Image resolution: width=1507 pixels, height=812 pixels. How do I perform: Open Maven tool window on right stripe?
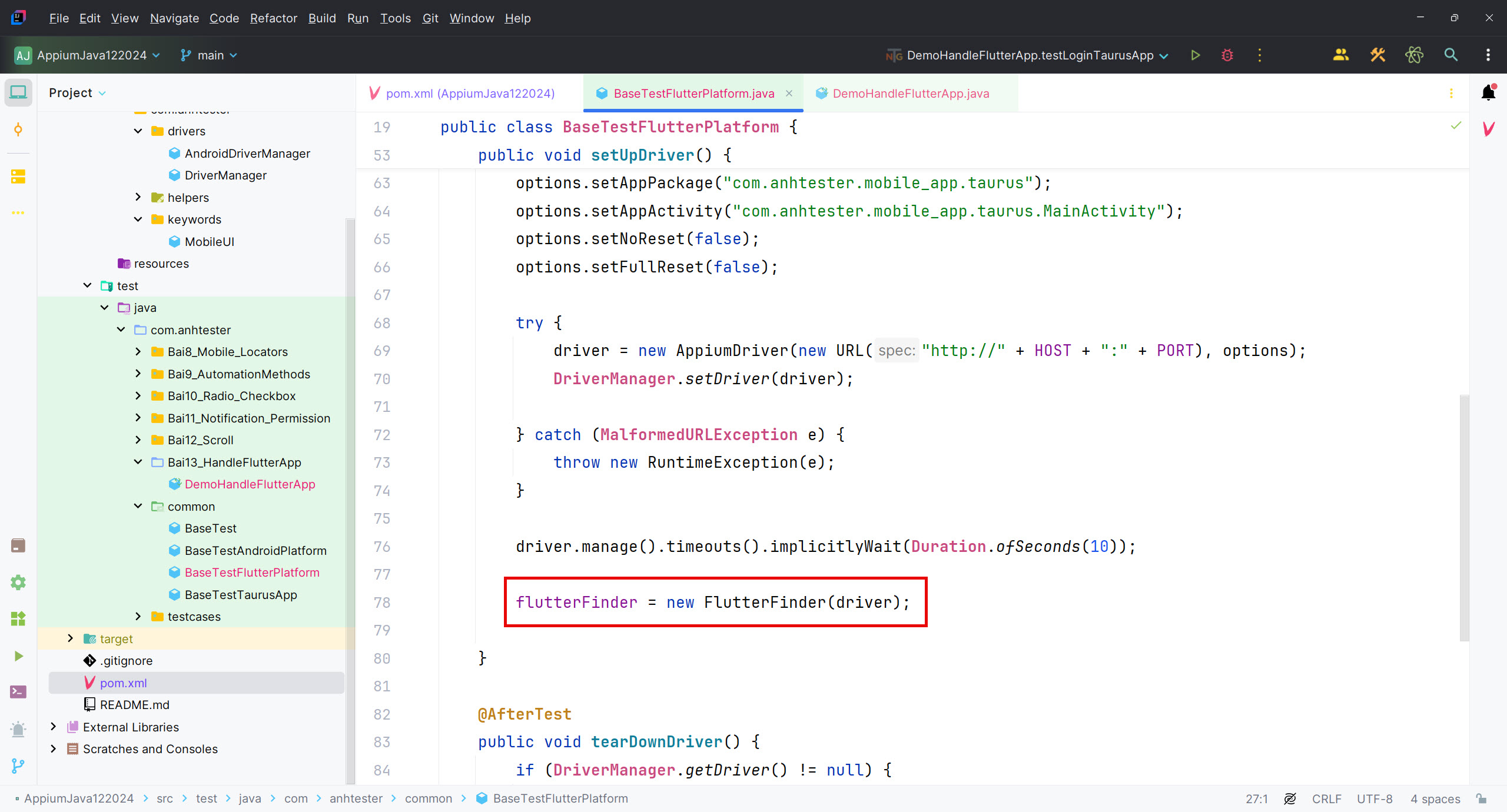point(1489,129)
